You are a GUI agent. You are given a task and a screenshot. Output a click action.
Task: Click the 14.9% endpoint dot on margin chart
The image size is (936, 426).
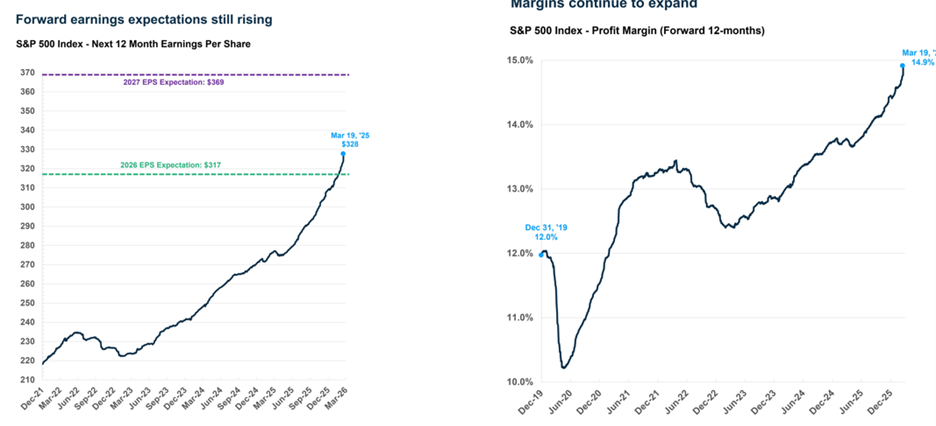(x=902, y=66)
